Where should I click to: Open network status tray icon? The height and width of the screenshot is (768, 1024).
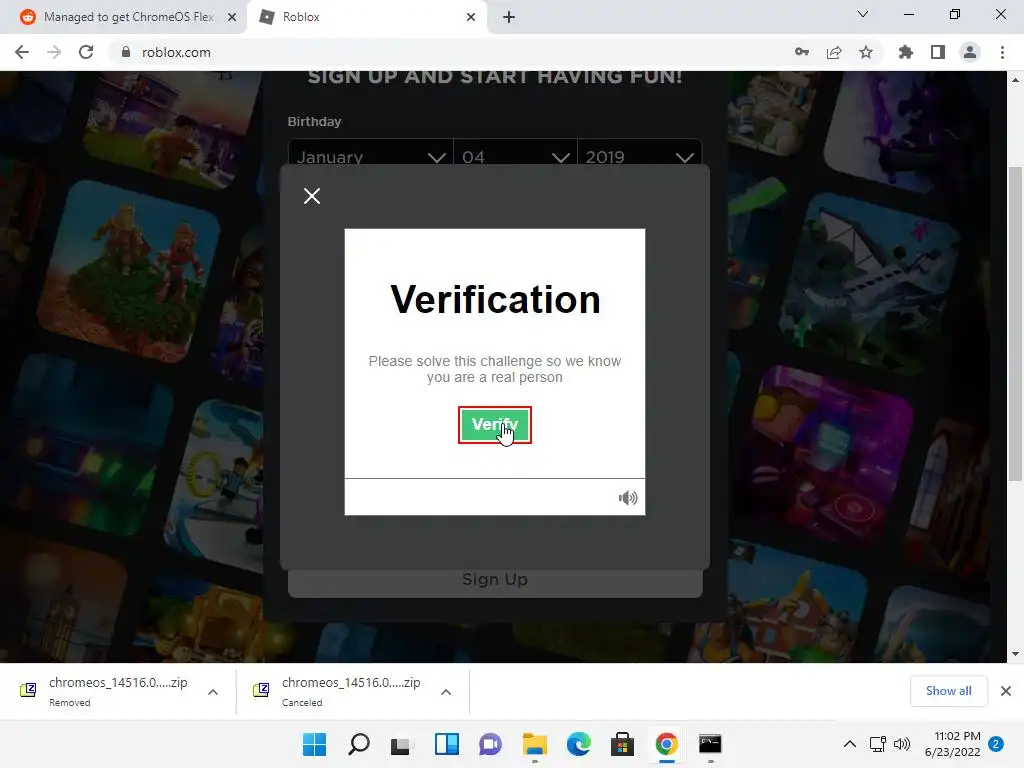click(878, 744)
